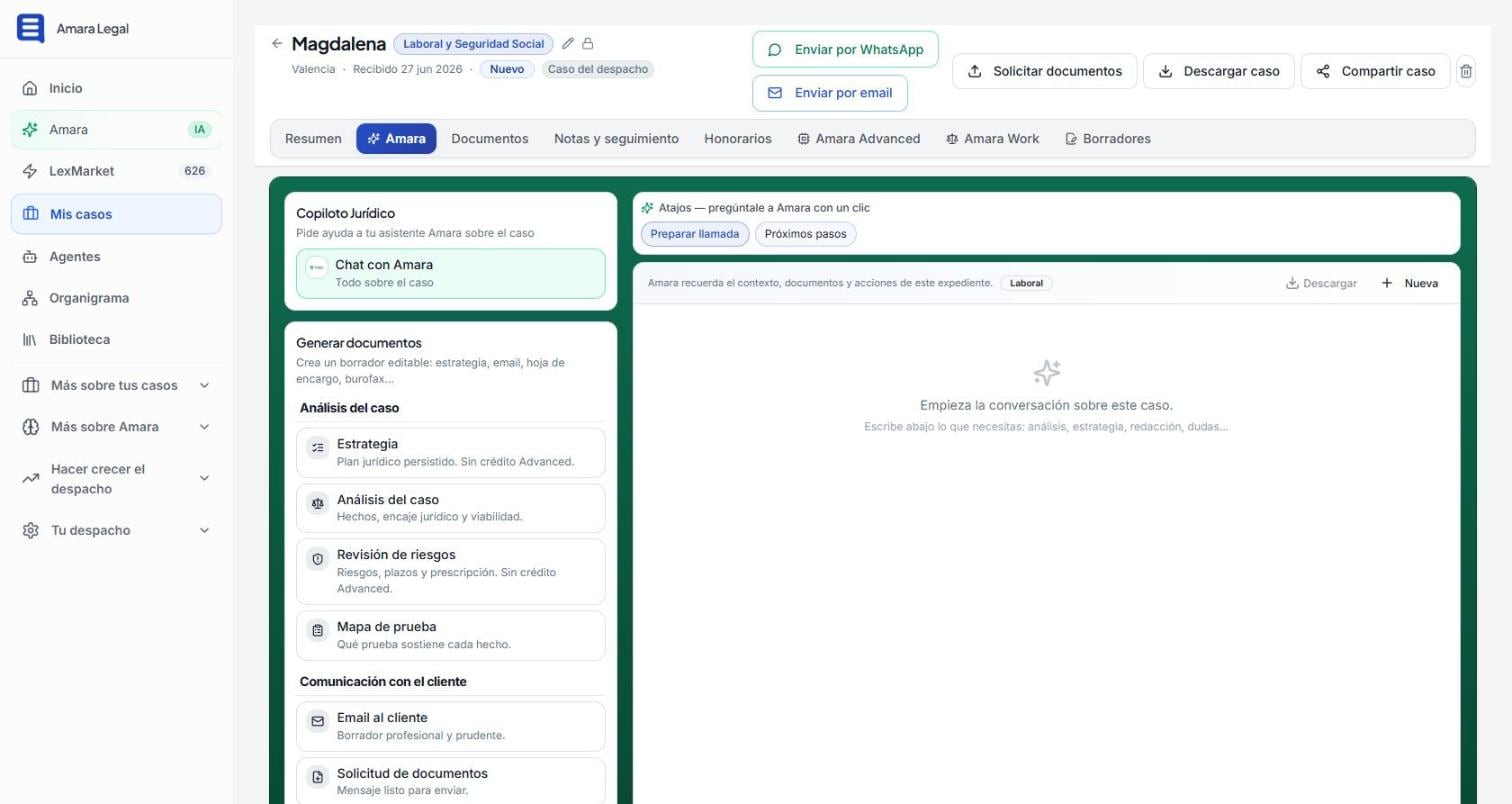Image resolution: width=1512 pixels, height=804 pixels.
Task: Click the pencil edit icon by the case title
Action: pos(568,44)
